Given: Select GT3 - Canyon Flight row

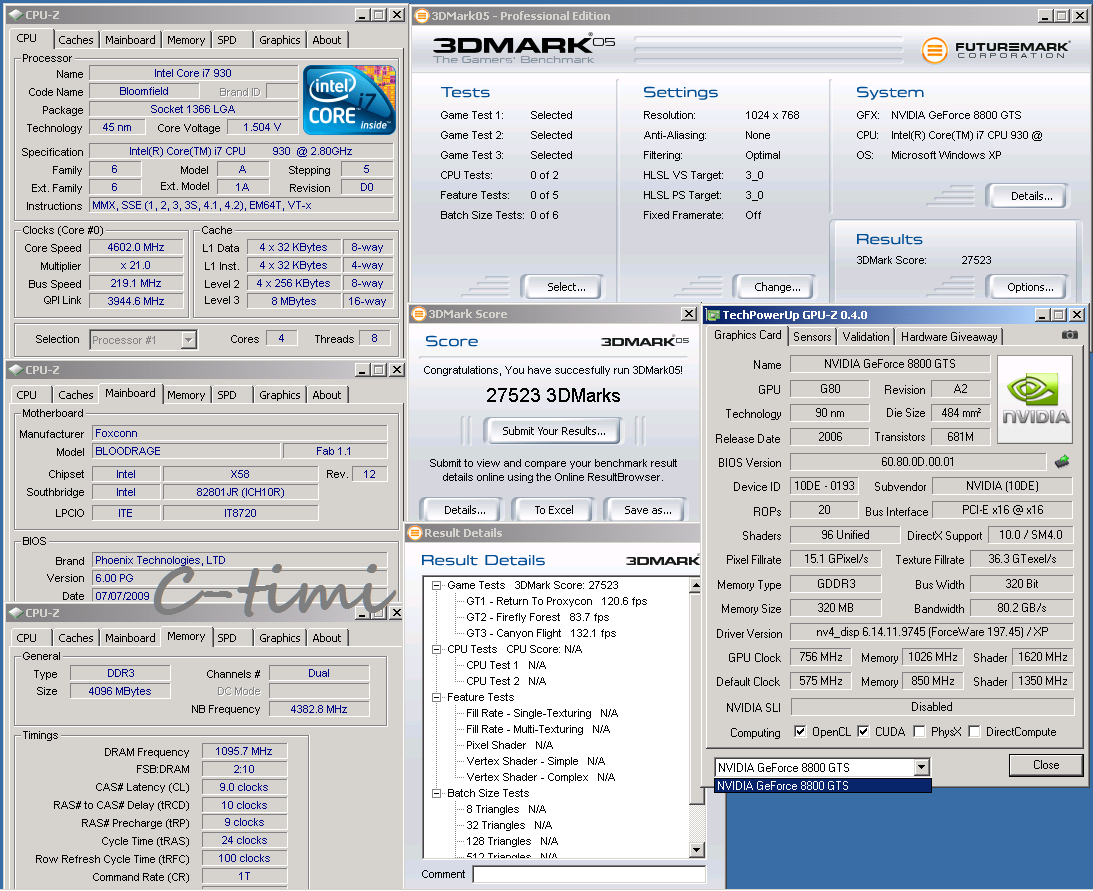Looking at the screenshot, I should 541,633.
